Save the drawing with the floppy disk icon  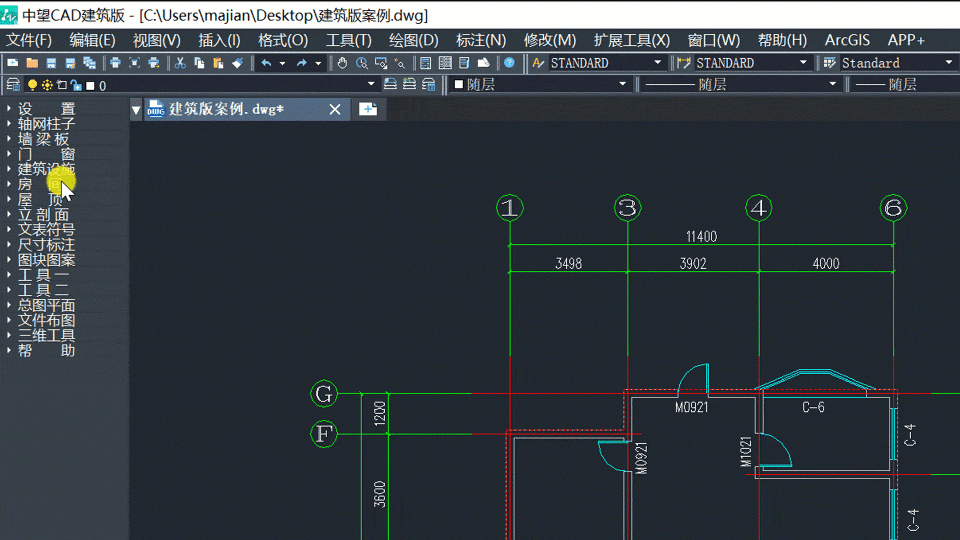[x=51, y=63]
